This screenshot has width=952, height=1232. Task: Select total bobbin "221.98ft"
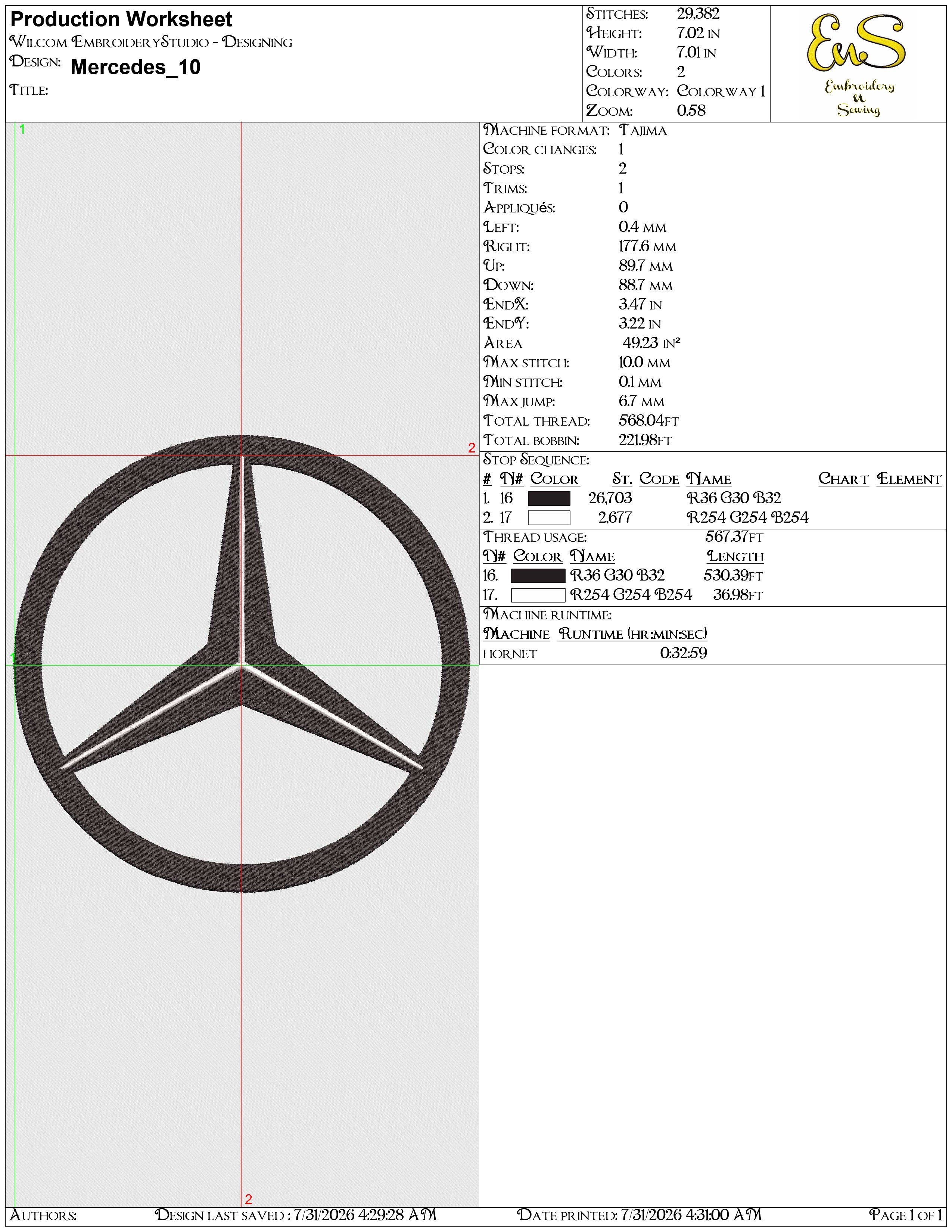(645, 440)
